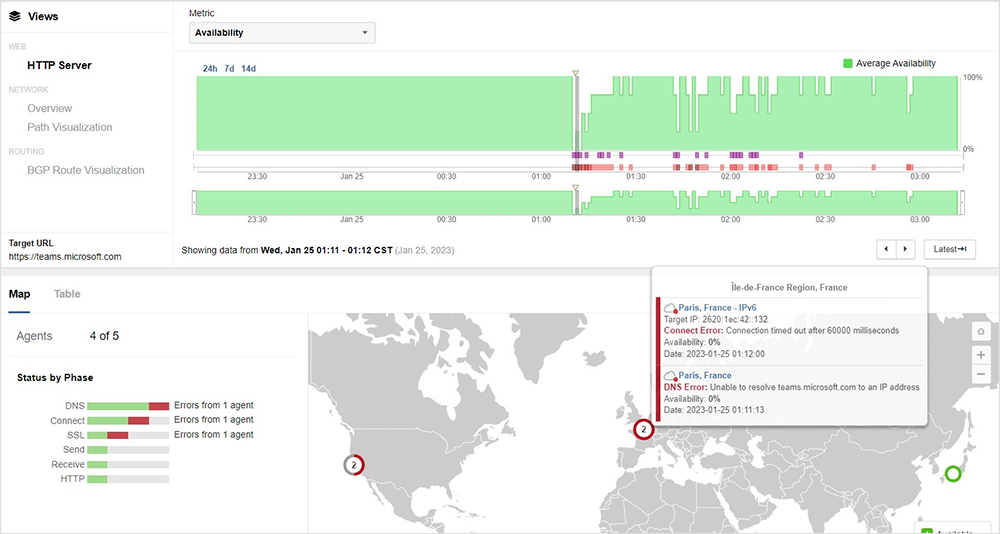Click the Views layers icon
The image size is (1000, 534).
click(x=15, y=16)
